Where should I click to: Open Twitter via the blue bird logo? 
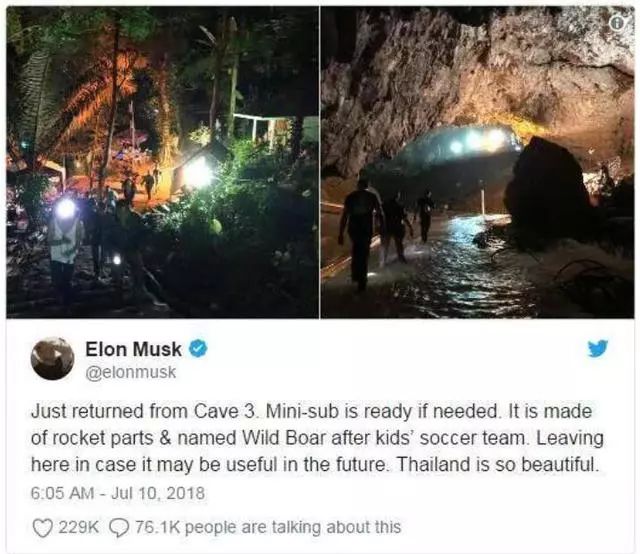point(598,348)
